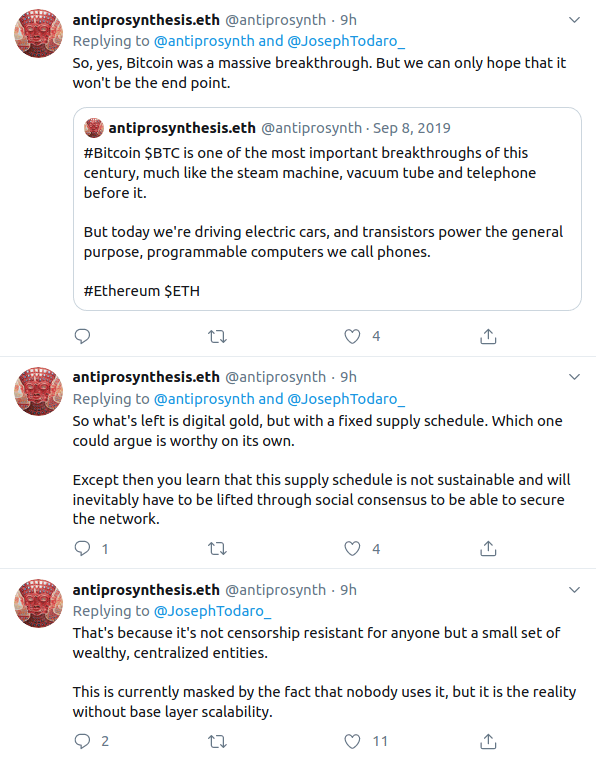
Task: Like the "digital gold" tweet
Action: point(352,548)
